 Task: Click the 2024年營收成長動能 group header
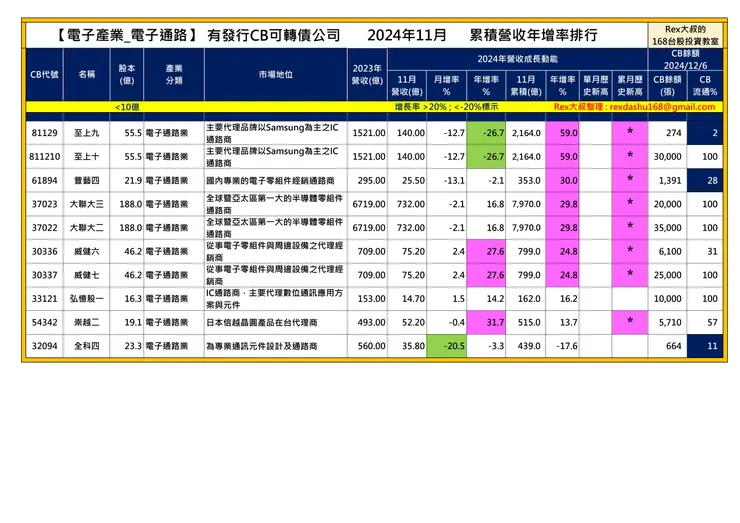coord(517,59)
